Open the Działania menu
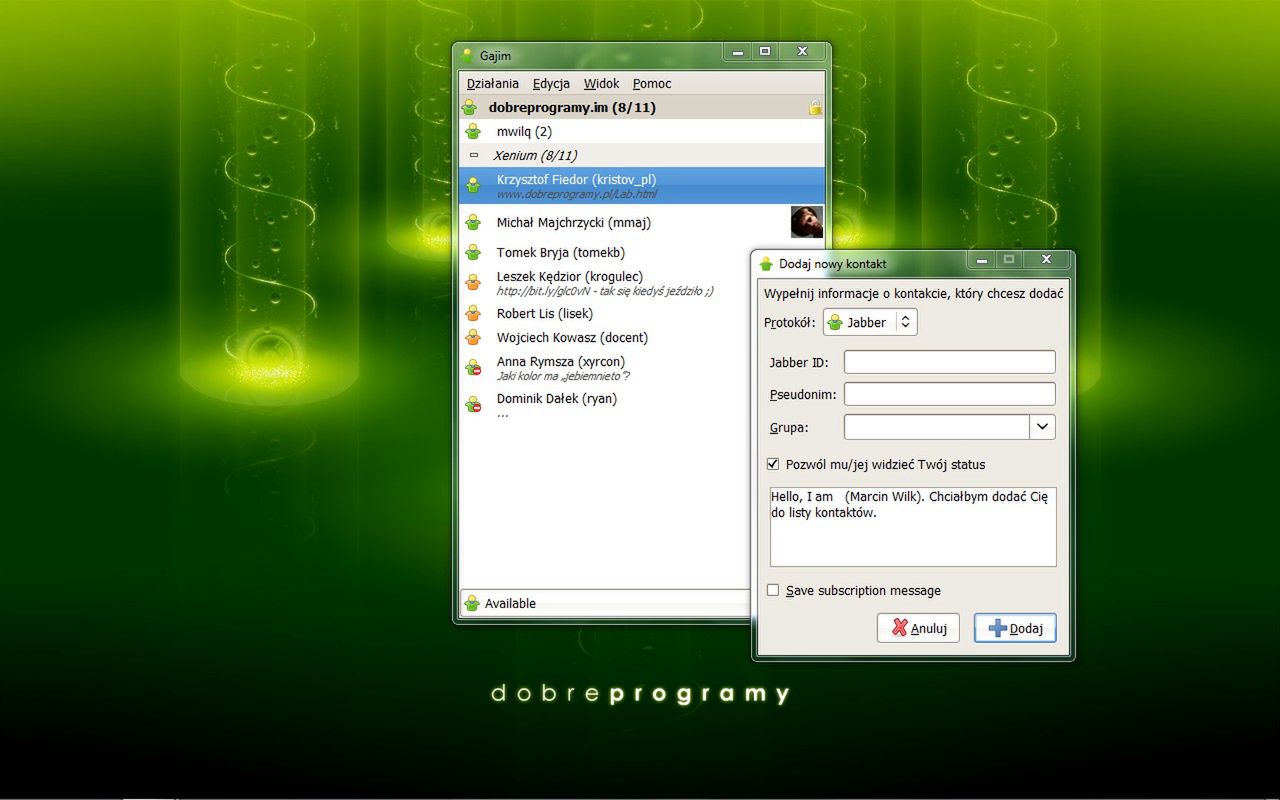Viewport: 1280px width, 800px height. point(493,84)
